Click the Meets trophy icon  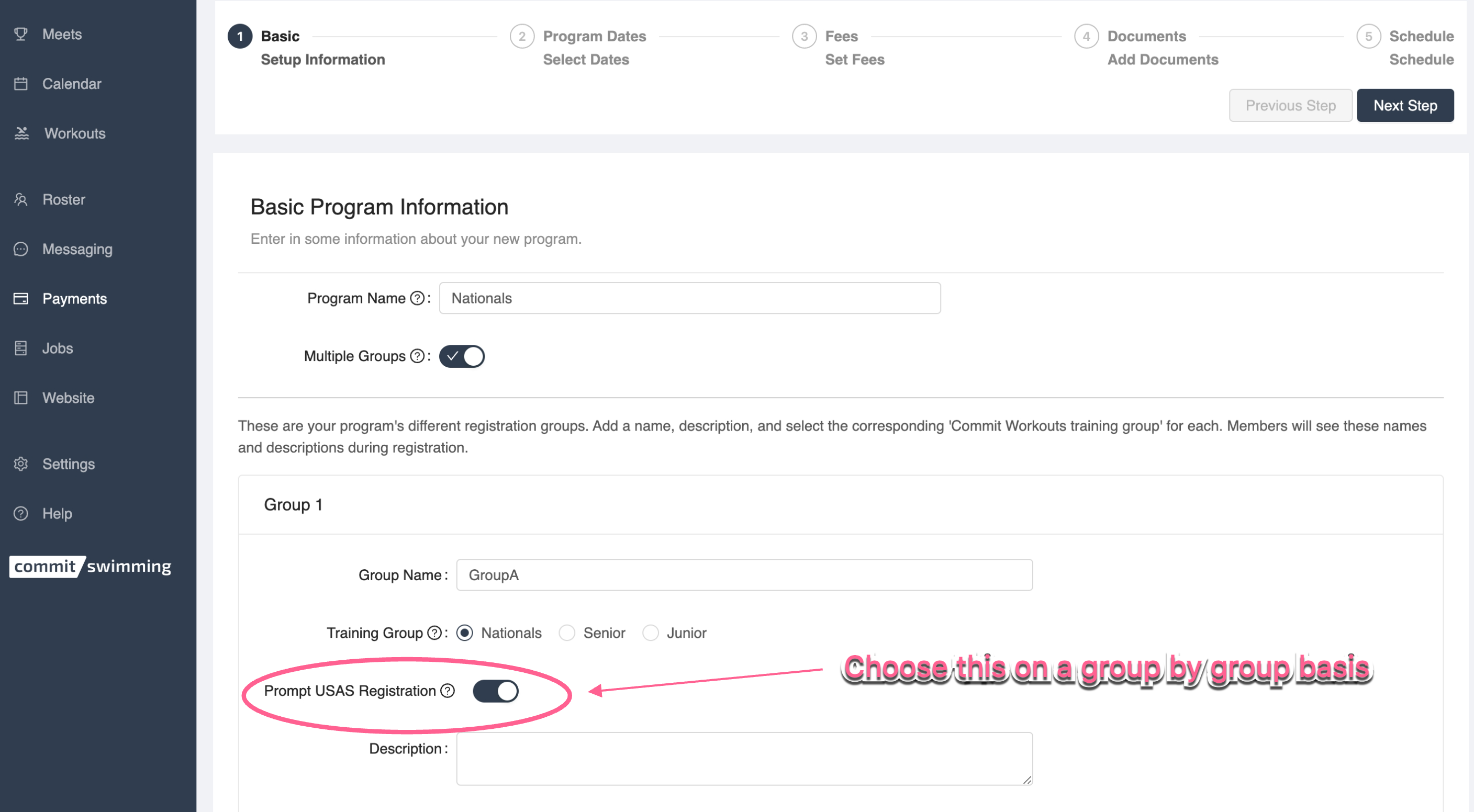click(x=21, y=35)
